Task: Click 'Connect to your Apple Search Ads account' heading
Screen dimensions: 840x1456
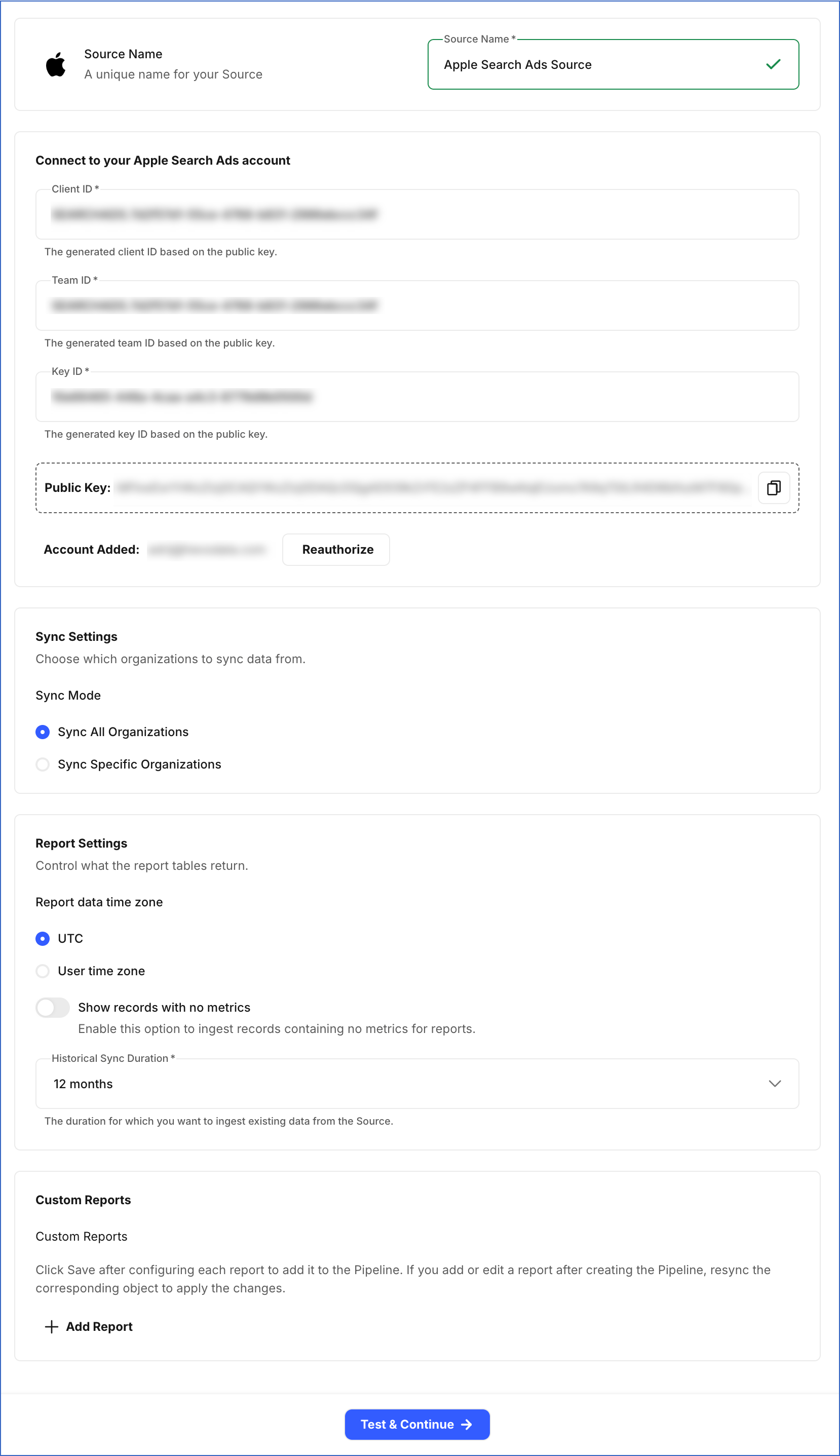Action: 163,161
